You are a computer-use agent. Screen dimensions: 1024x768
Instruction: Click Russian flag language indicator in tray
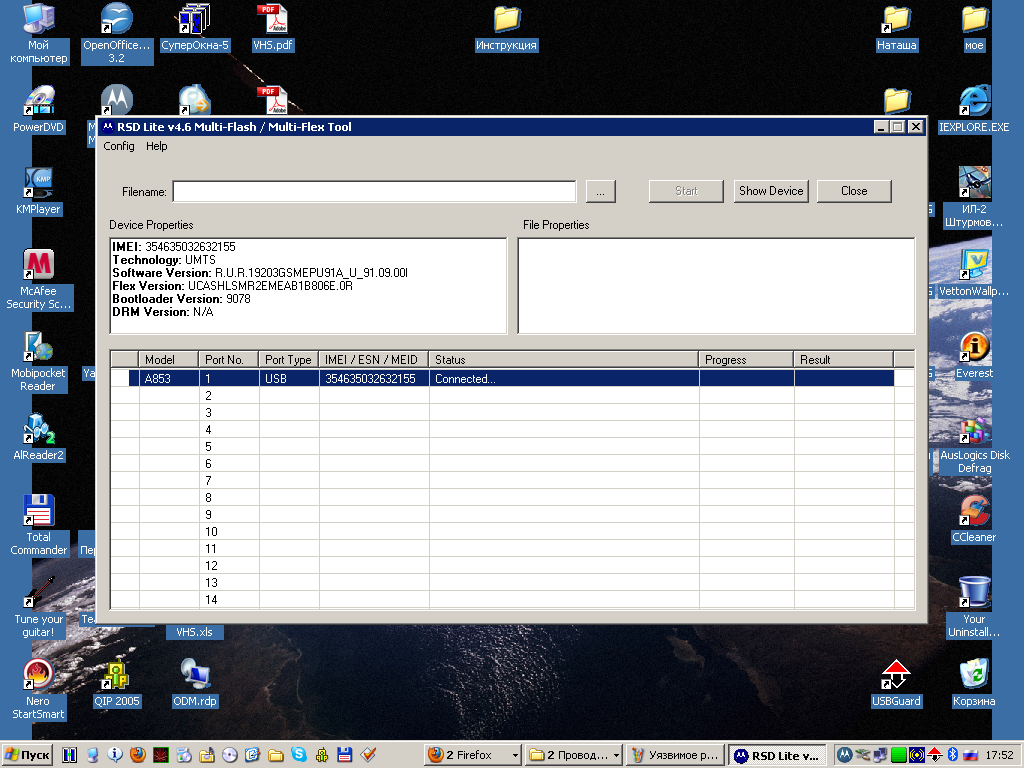pos(970,755)
